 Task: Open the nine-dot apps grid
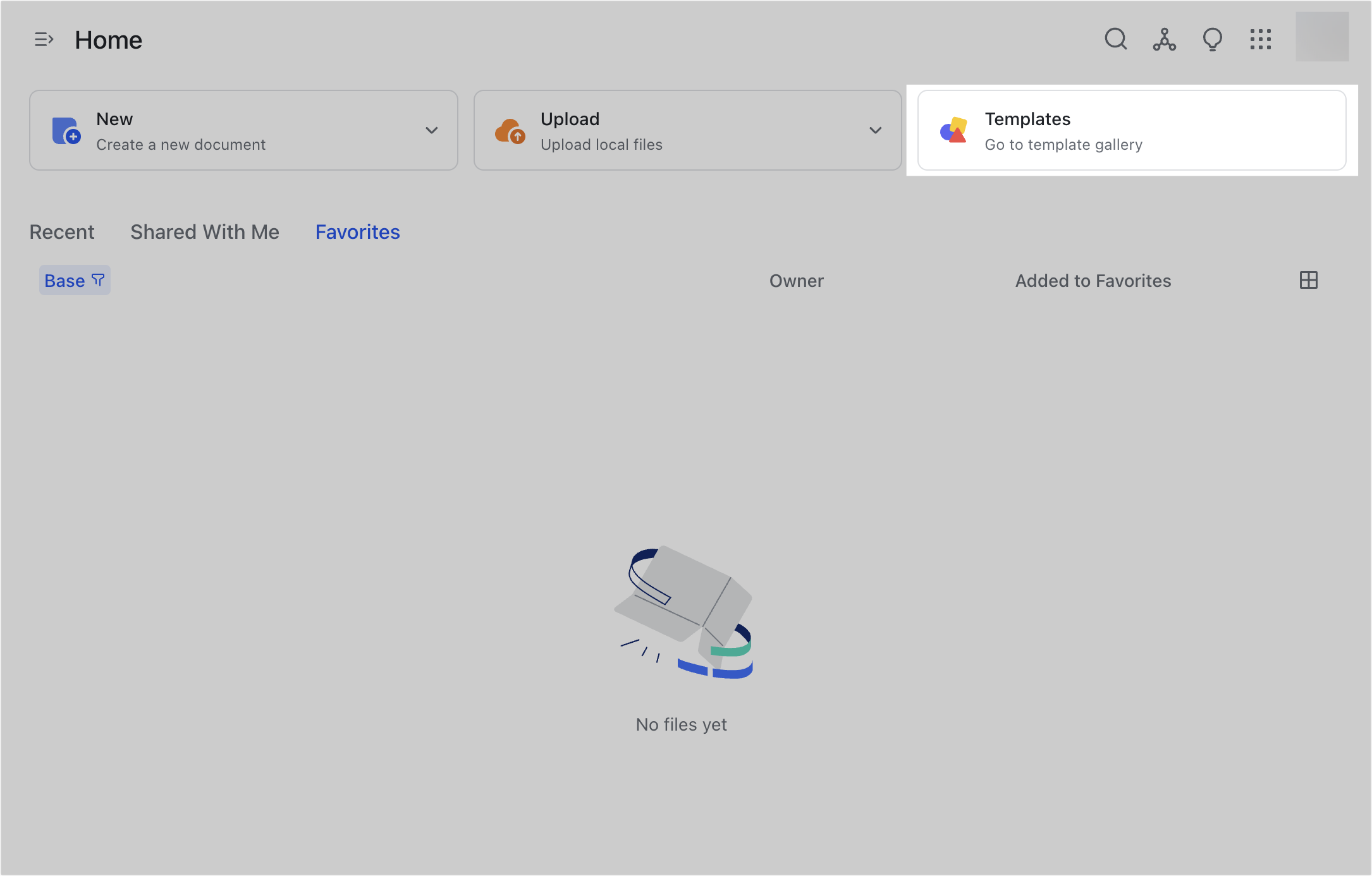tap(1260, 39)
